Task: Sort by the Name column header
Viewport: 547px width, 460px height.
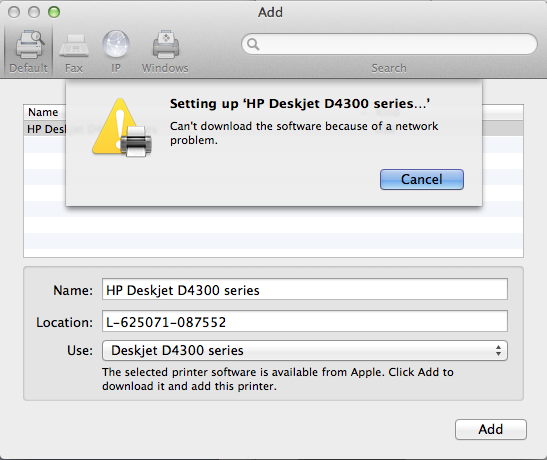Action: (43, 112)
